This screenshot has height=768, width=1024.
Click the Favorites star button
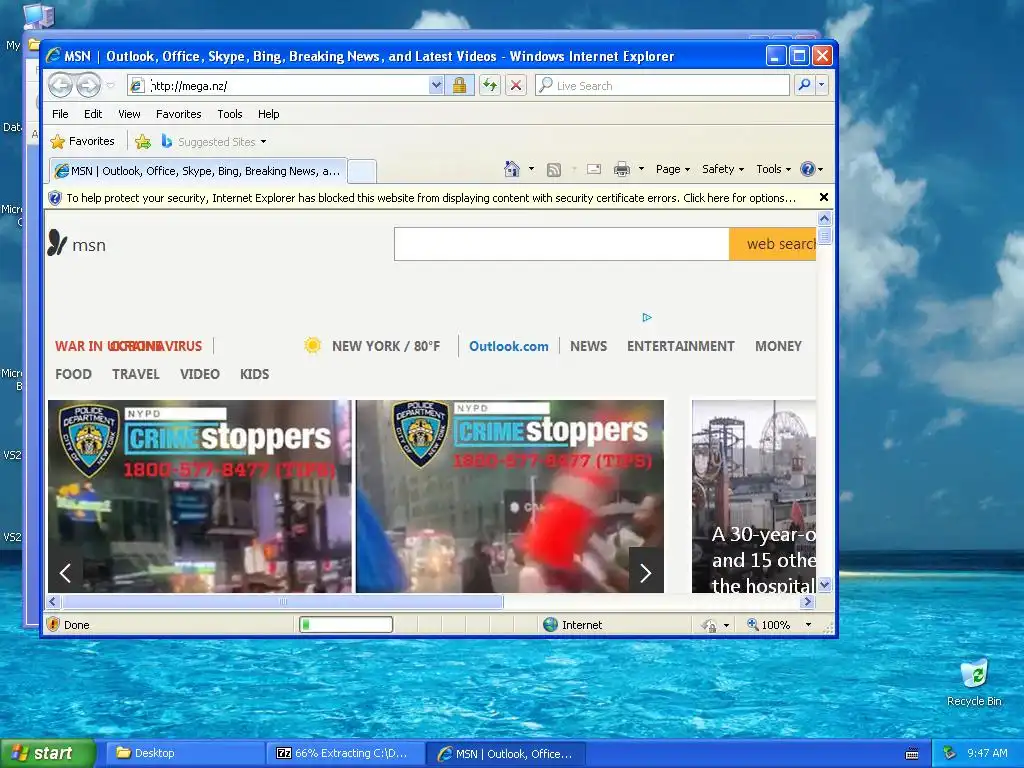click(x=83, y=141)
